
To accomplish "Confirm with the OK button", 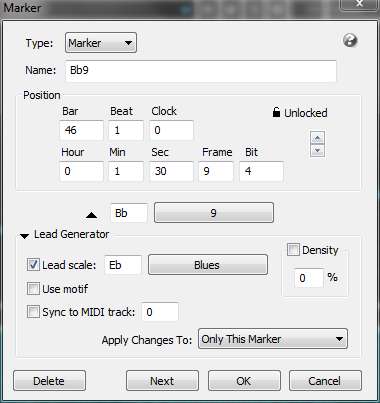I will pyautogui.click(x=244, y=381).
